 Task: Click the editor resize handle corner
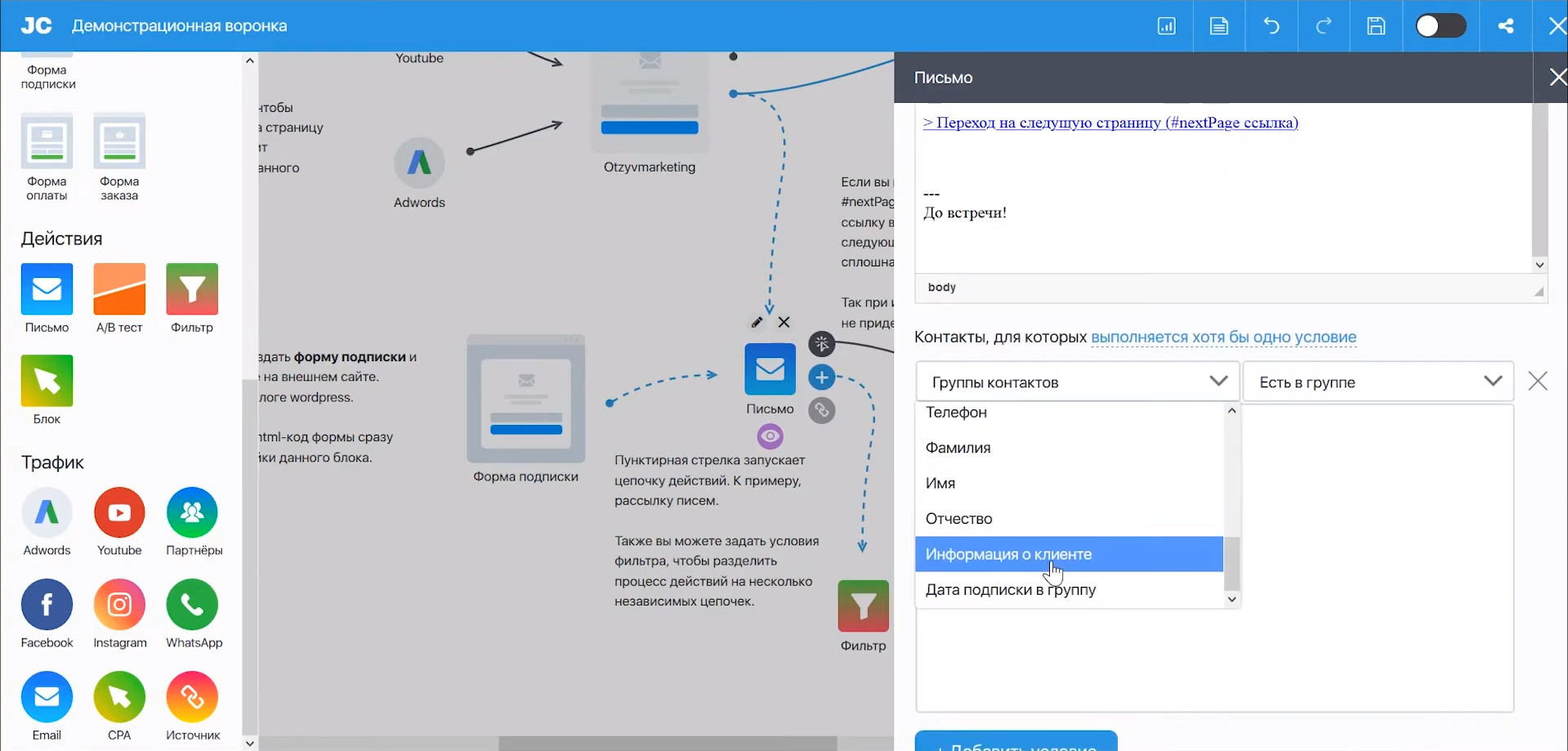[x=1539, y=292]
